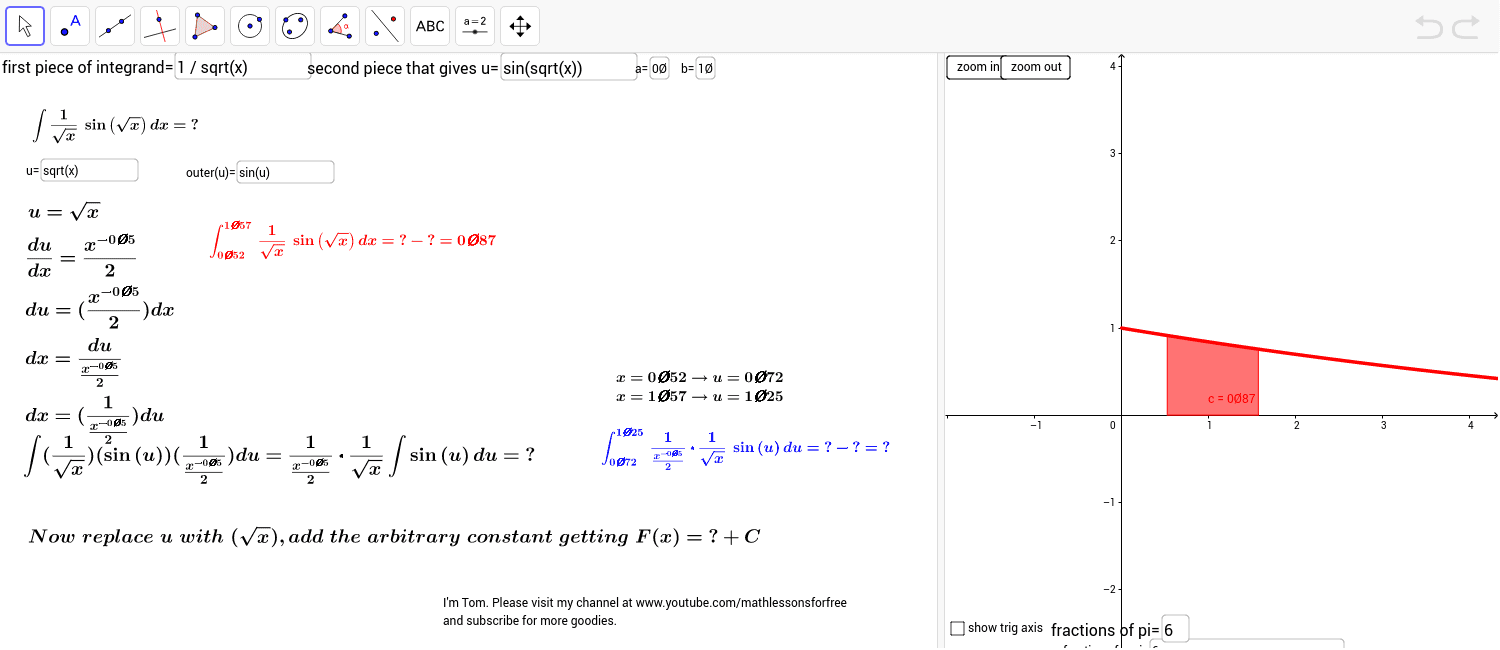Select the Slider a=2 tool
Screen dimensions: 1500x650
tap(475, 26)
